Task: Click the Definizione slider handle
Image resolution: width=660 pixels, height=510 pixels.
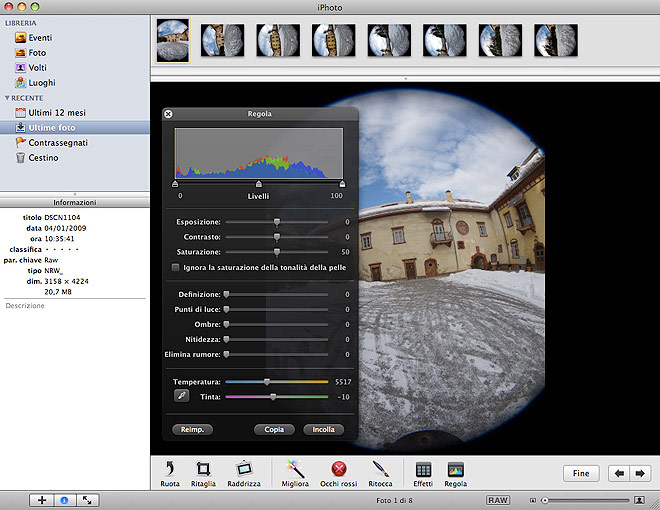Action: pos(226,294)
